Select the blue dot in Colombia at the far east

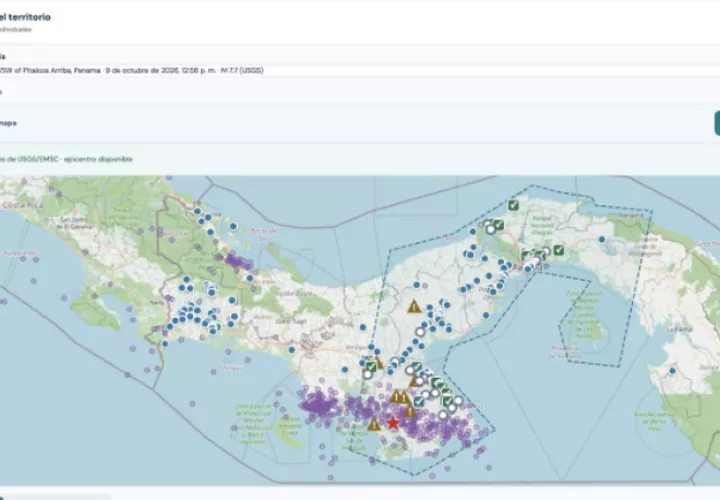pos(672,371)
